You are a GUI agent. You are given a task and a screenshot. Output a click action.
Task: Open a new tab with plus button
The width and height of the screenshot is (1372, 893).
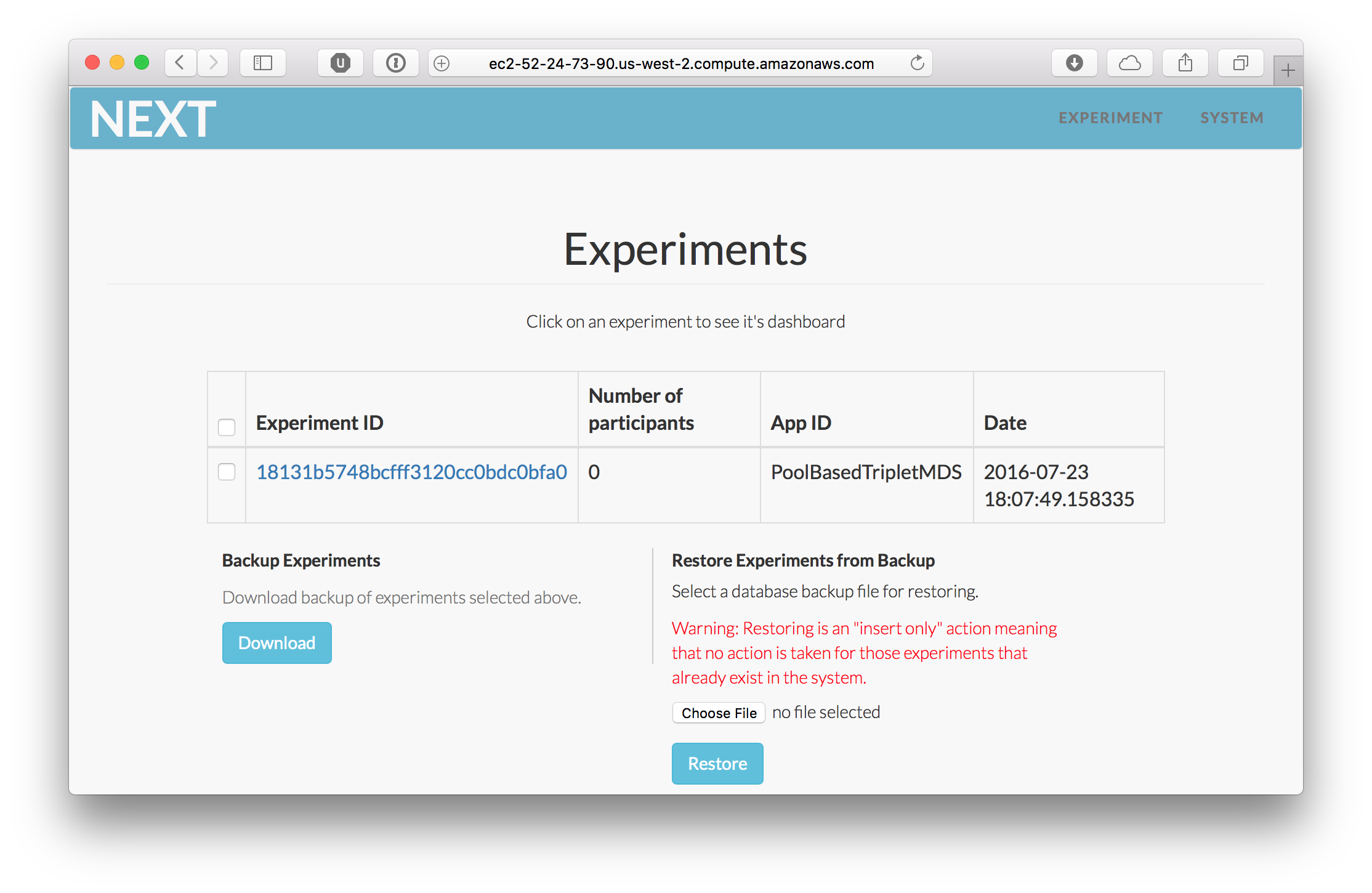pos(1288,71)
